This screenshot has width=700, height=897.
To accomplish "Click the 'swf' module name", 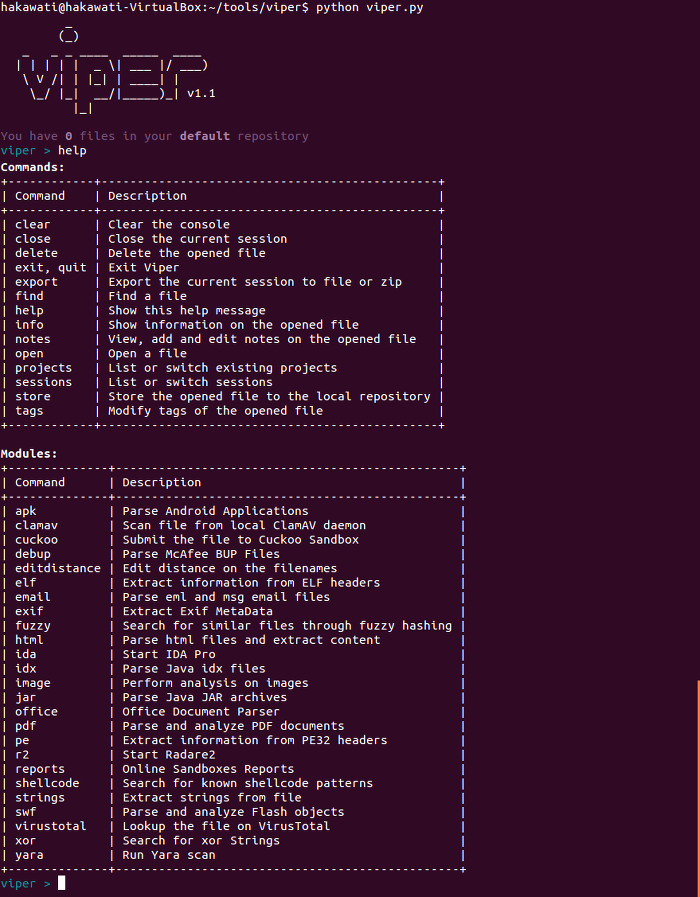I will point(26,811).
